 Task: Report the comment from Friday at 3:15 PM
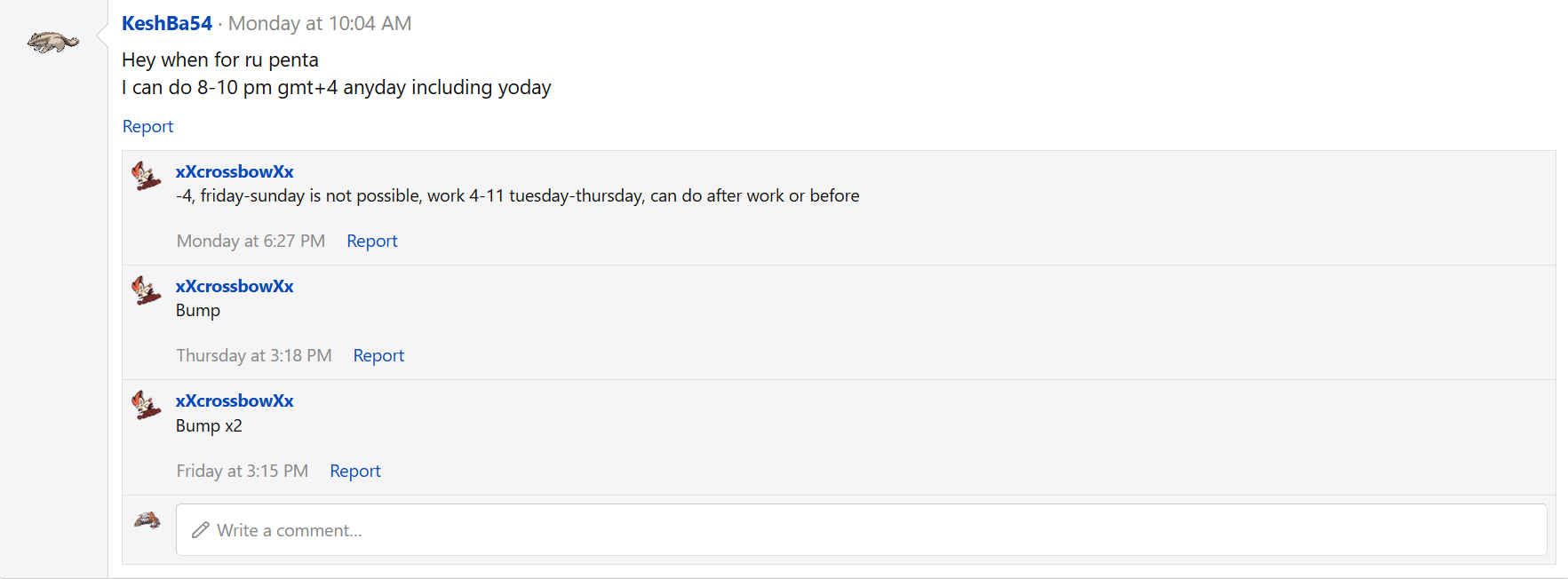354,471
